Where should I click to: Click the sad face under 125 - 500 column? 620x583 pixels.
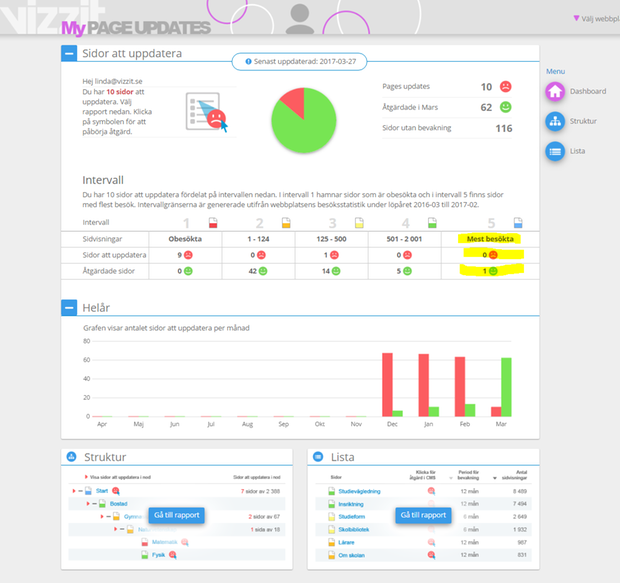pyautogui.click(x=334, y=255)
